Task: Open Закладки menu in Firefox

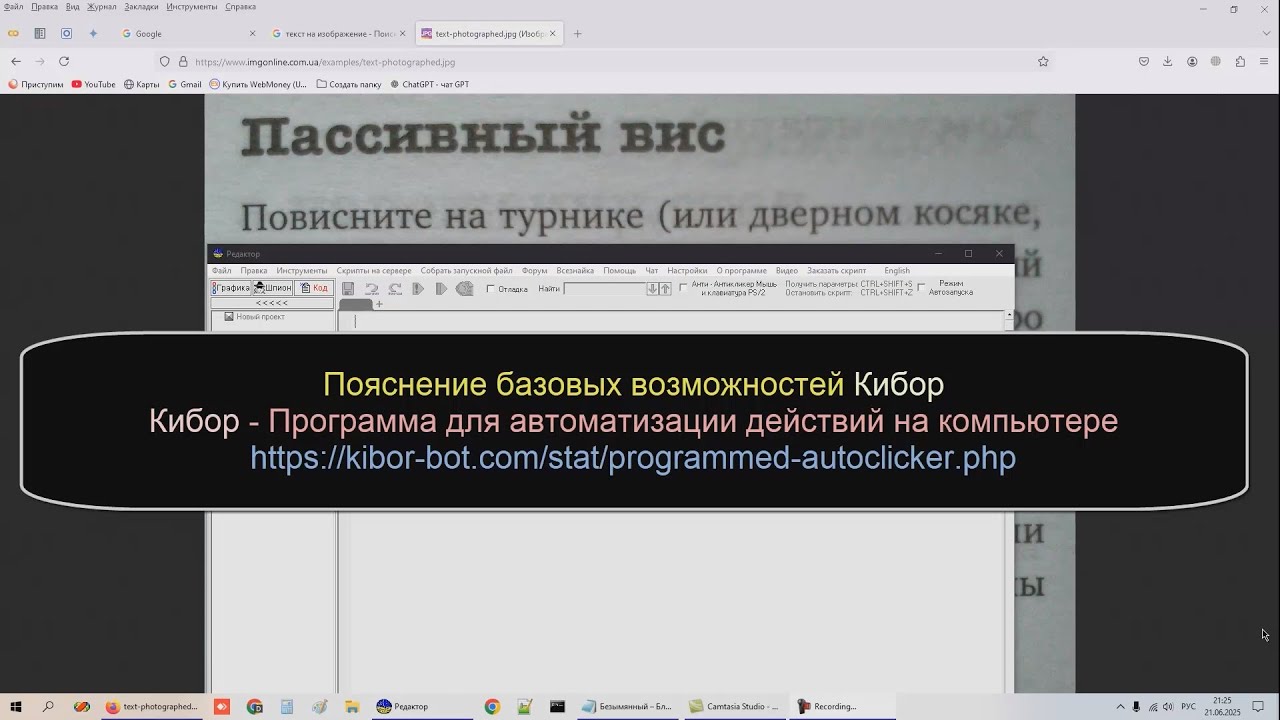Action: pos(141,6)
